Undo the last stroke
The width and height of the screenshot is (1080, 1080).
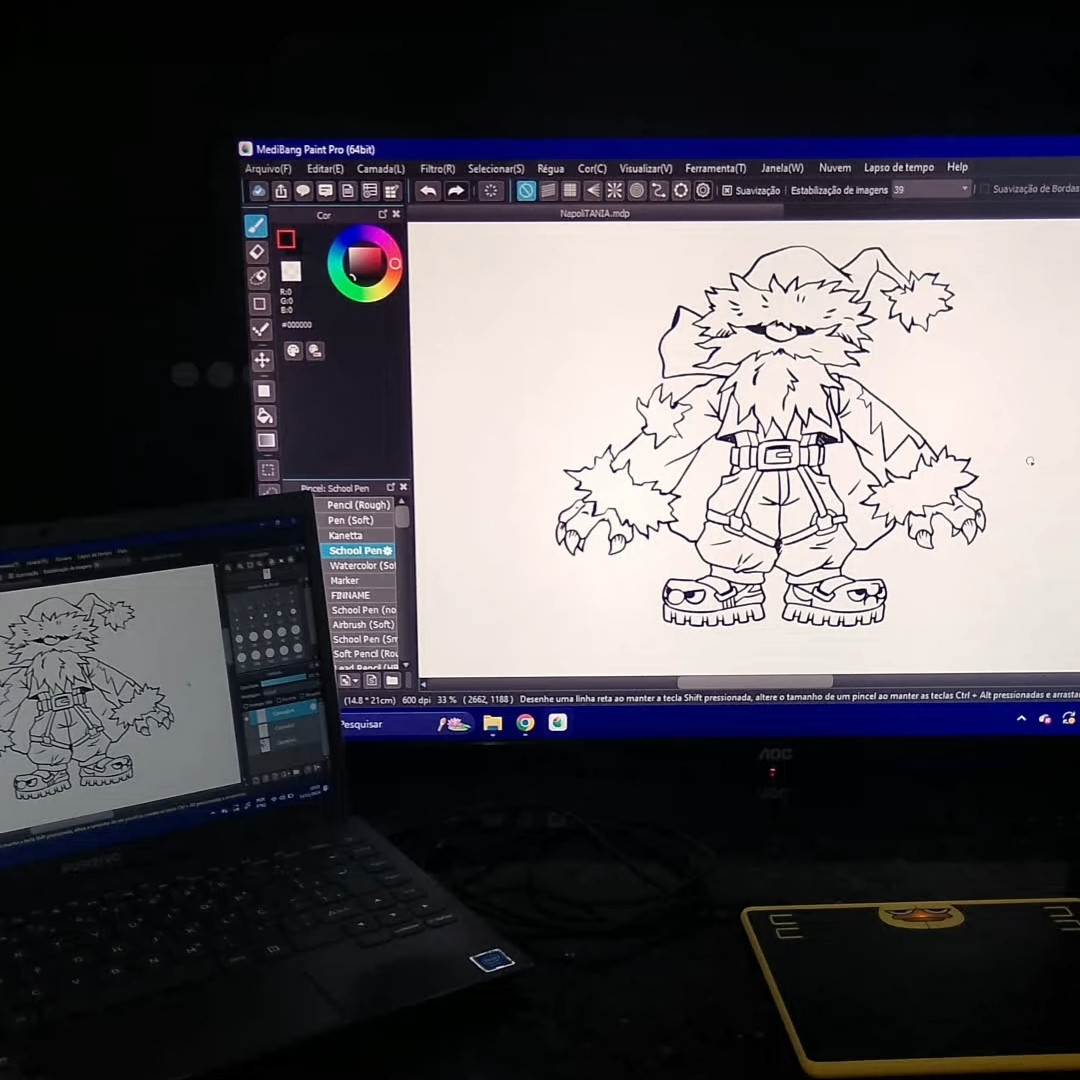428,191
